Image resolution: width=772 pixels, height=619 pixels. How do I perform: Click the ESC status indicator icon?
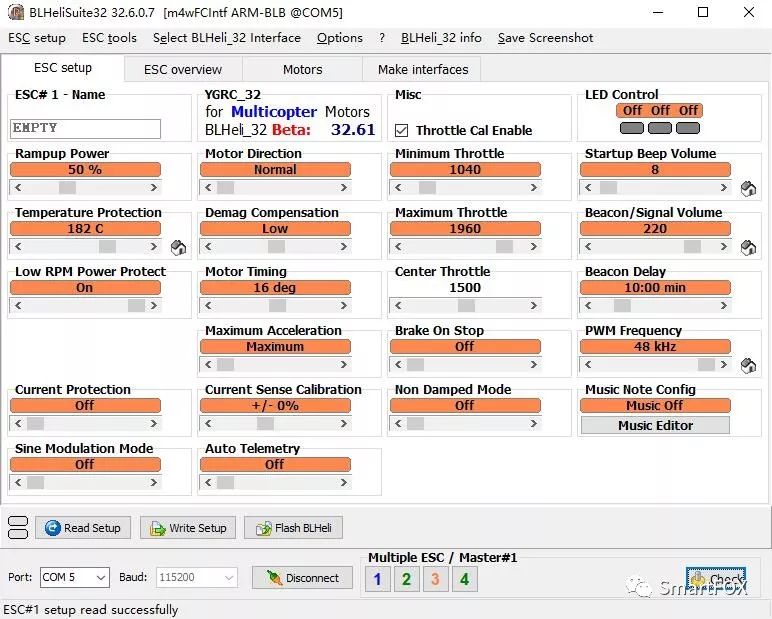point(18,527)
